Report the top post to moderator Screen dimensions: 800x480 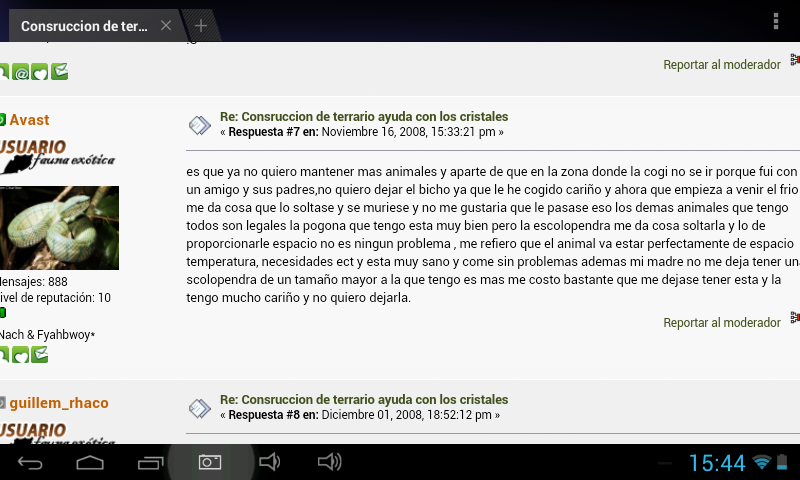(721, 65)
